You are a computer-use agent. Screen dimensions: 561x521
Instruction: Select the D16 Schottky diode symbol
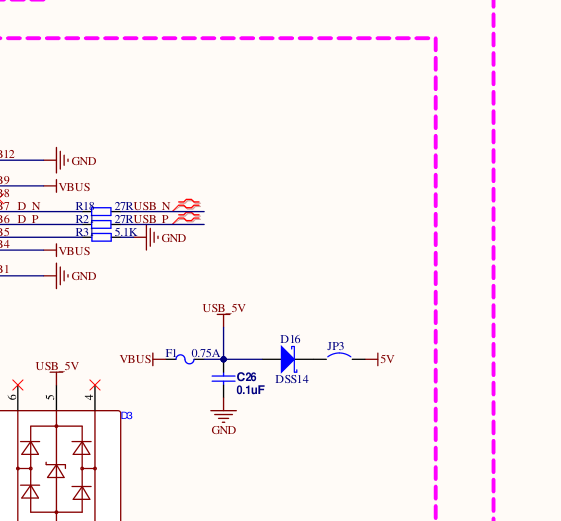(288, 359)
